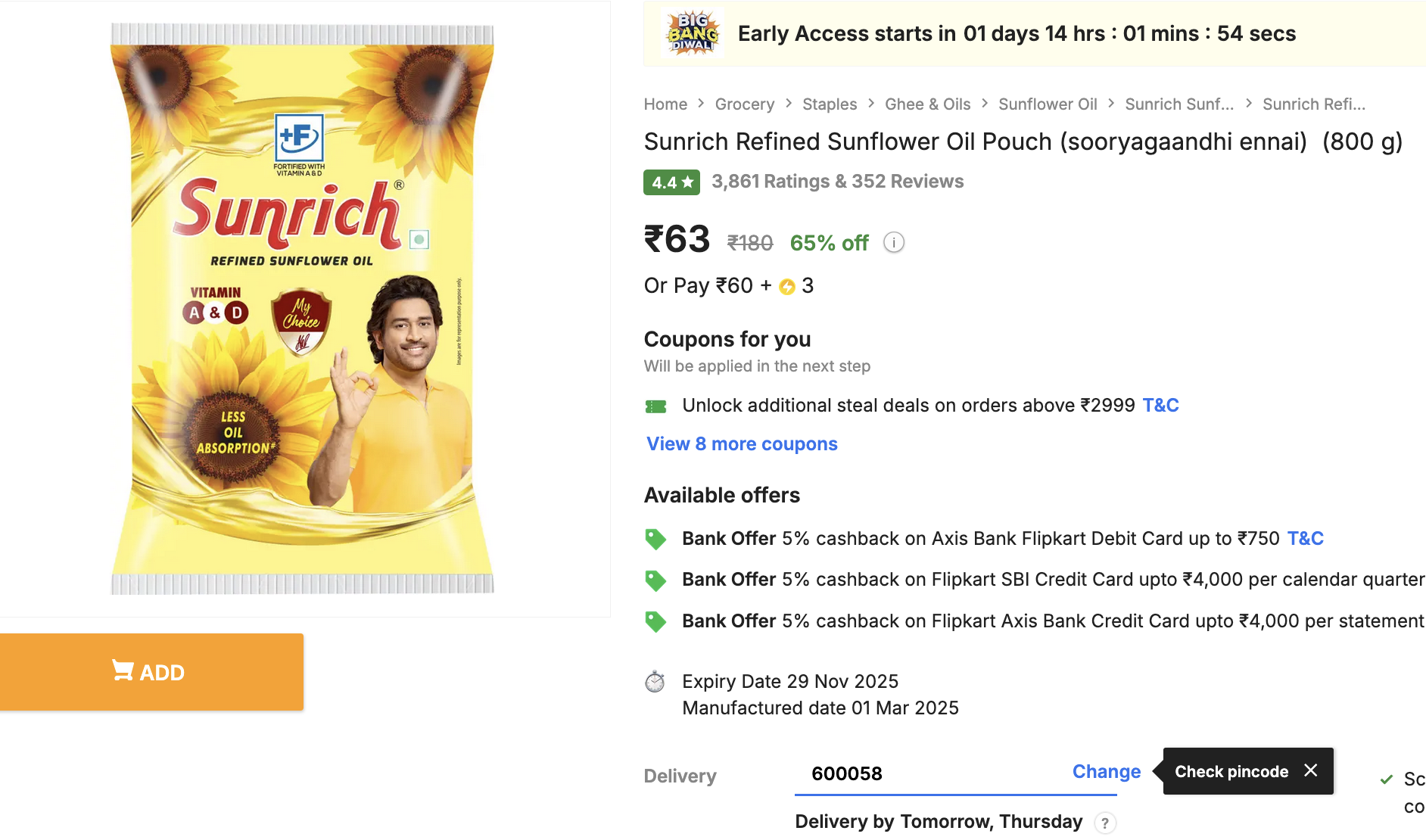The width and height of the screenshot is (1426, 840).
Task: Click the 4.4 star rating badge
Action: (671, 182)
